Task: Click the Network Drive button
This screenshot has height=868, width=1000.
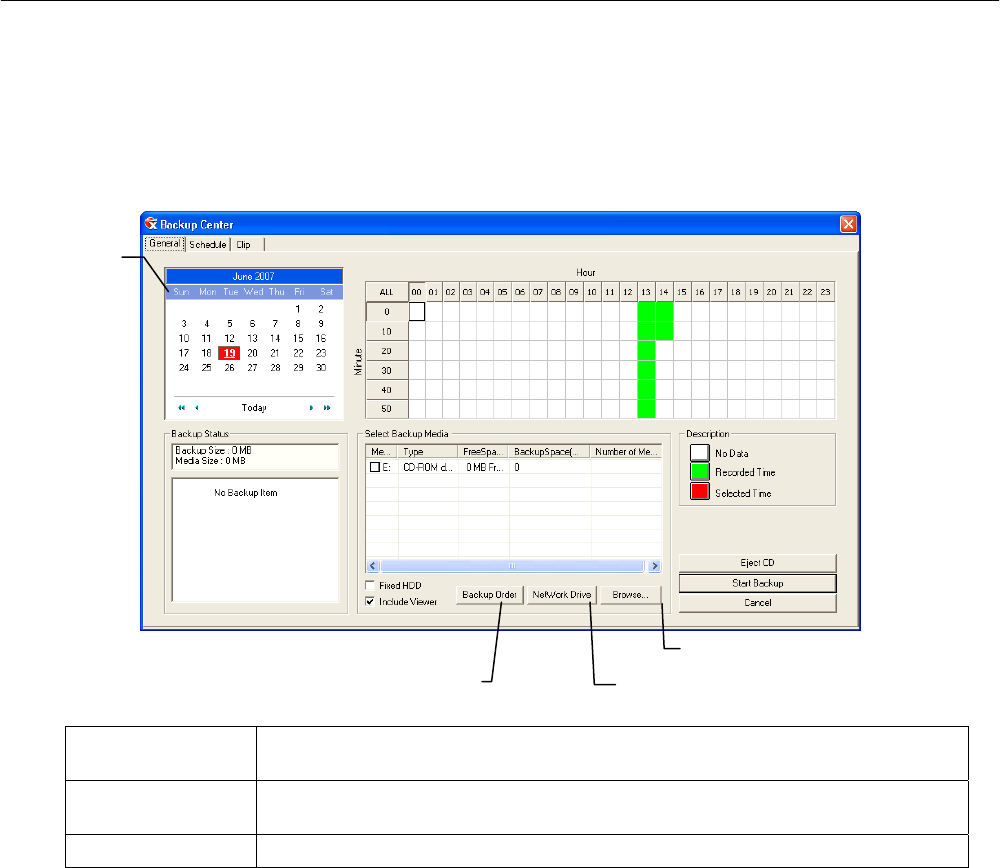Action: click(x=561, y=595)
